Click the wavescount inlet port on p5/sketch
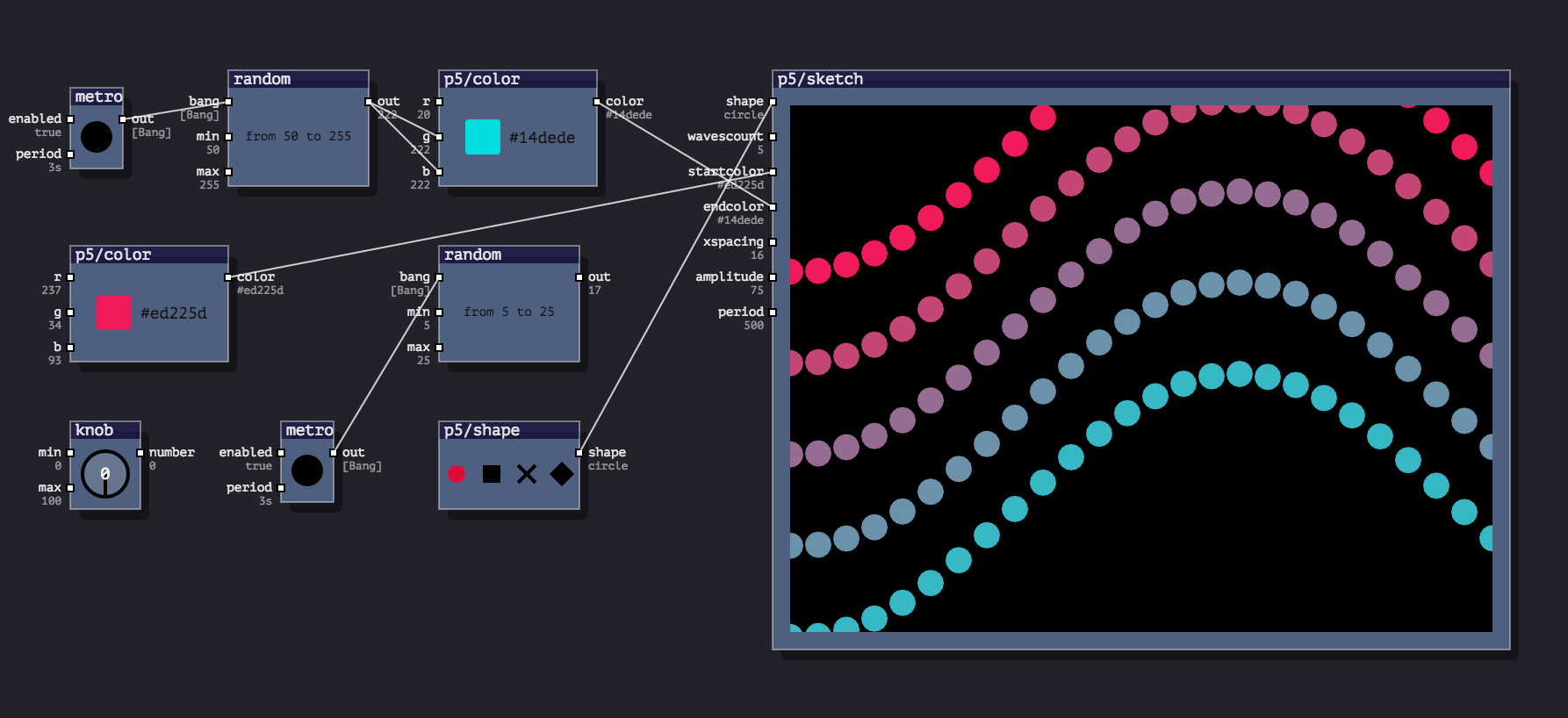The image size is (1568, 718). pyautogui.click(x=773, y=137)
